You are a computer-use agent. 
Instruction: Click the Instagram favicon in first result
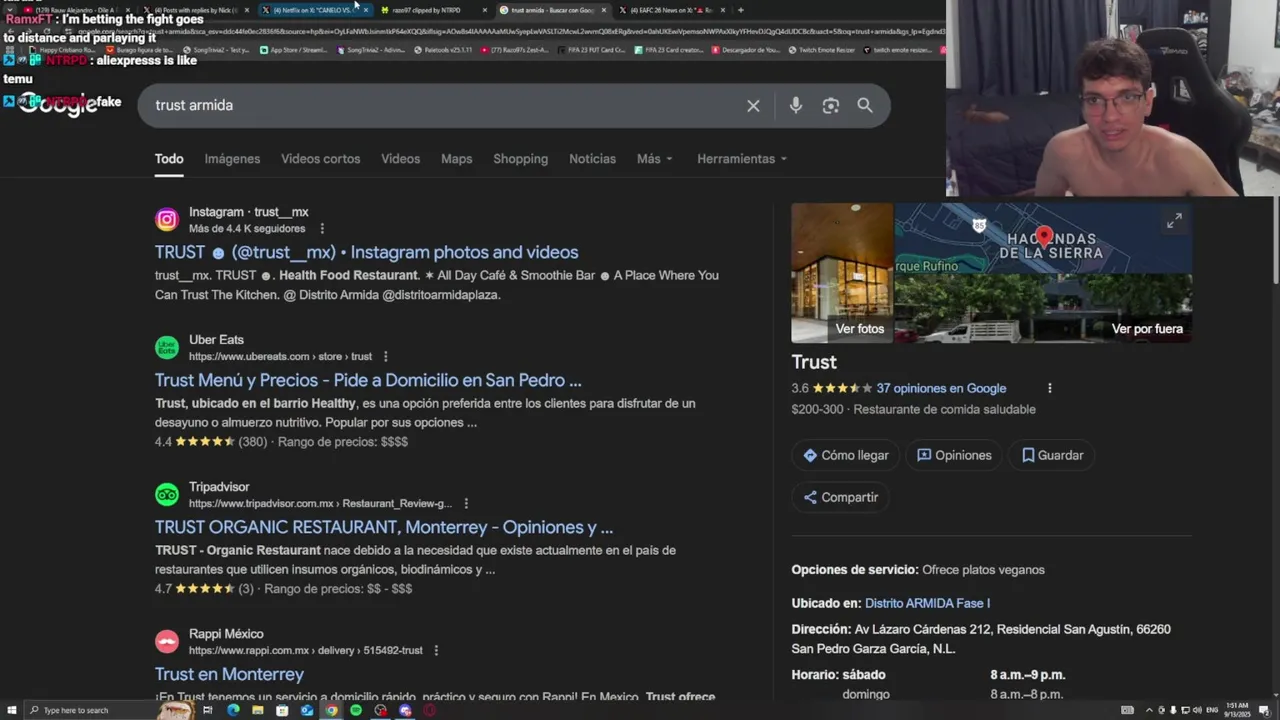point(167,220)
